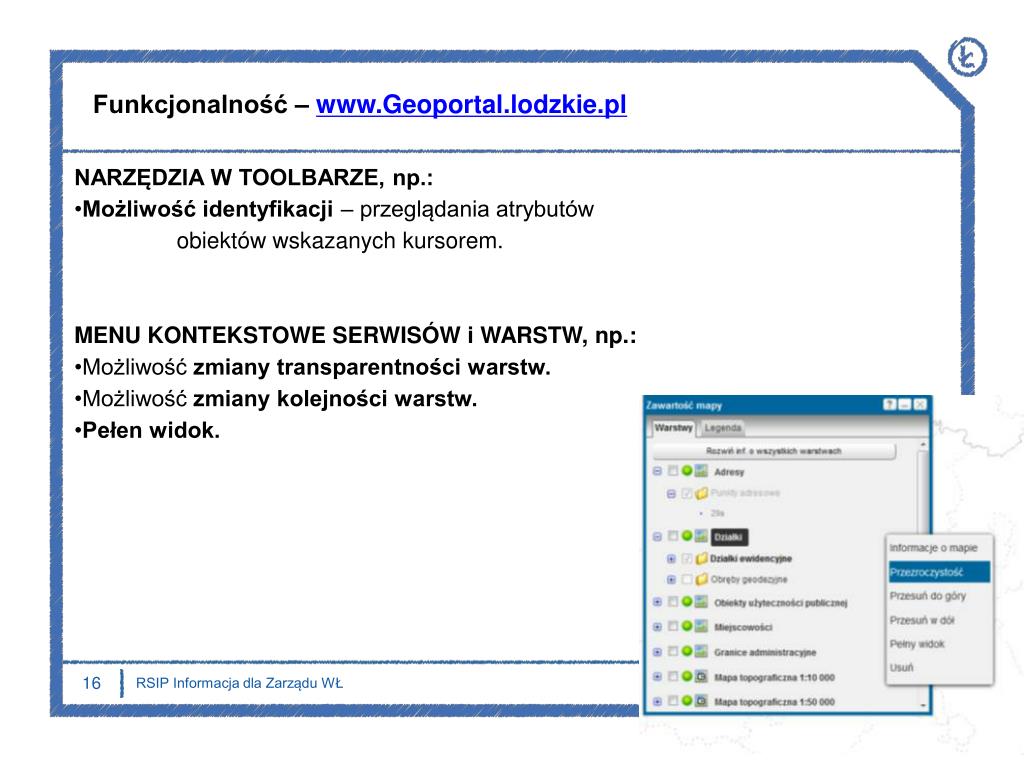
Task: Switch to the Warstwy tab
Action: pos(673,428)
